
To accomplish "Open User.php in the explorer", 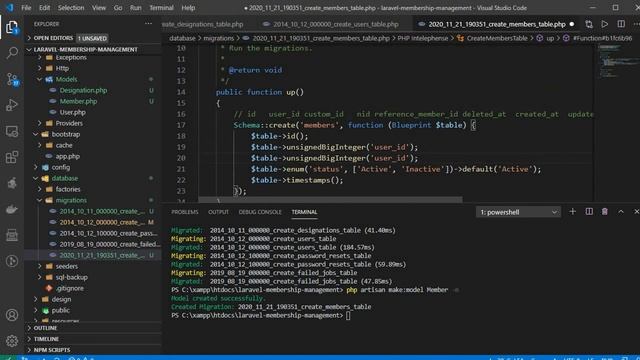I will tap(73, 113).
